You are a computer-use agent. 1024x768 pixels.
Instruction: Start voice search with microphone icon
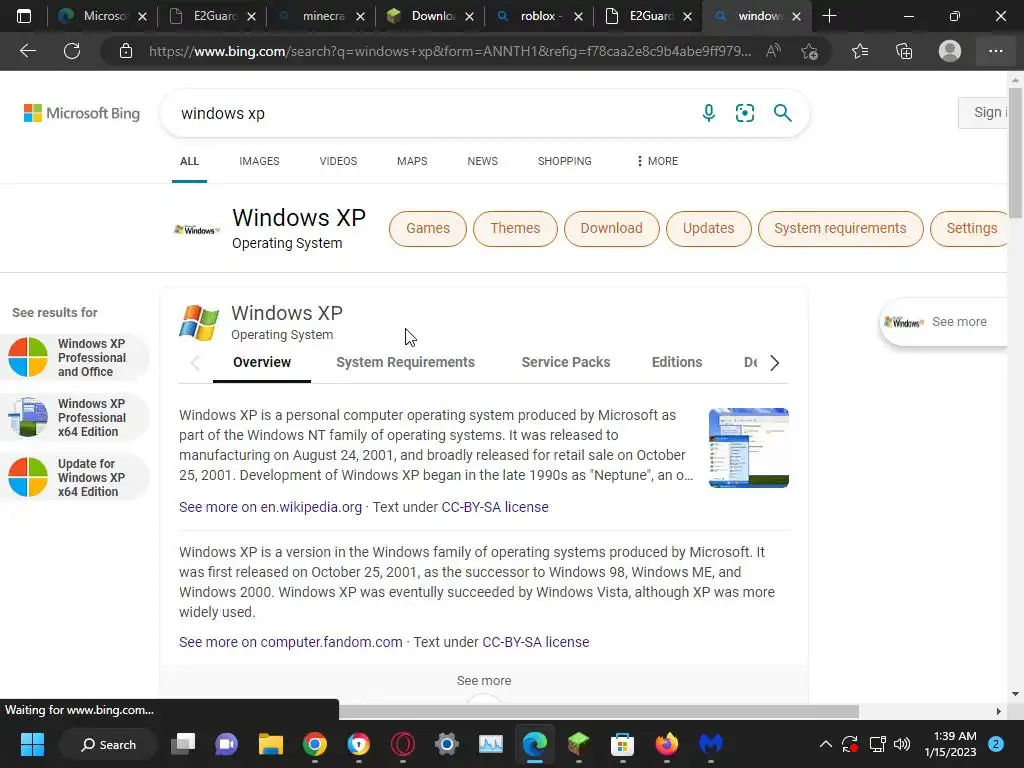click(x=709, y=113)
